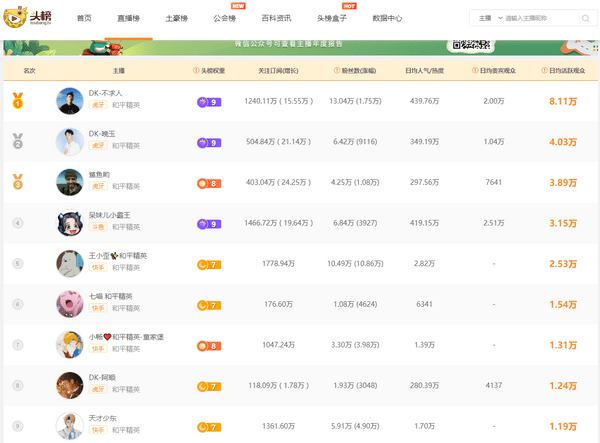
Task: Click the rank 7 number circle
Action: (x=18, y=345)
